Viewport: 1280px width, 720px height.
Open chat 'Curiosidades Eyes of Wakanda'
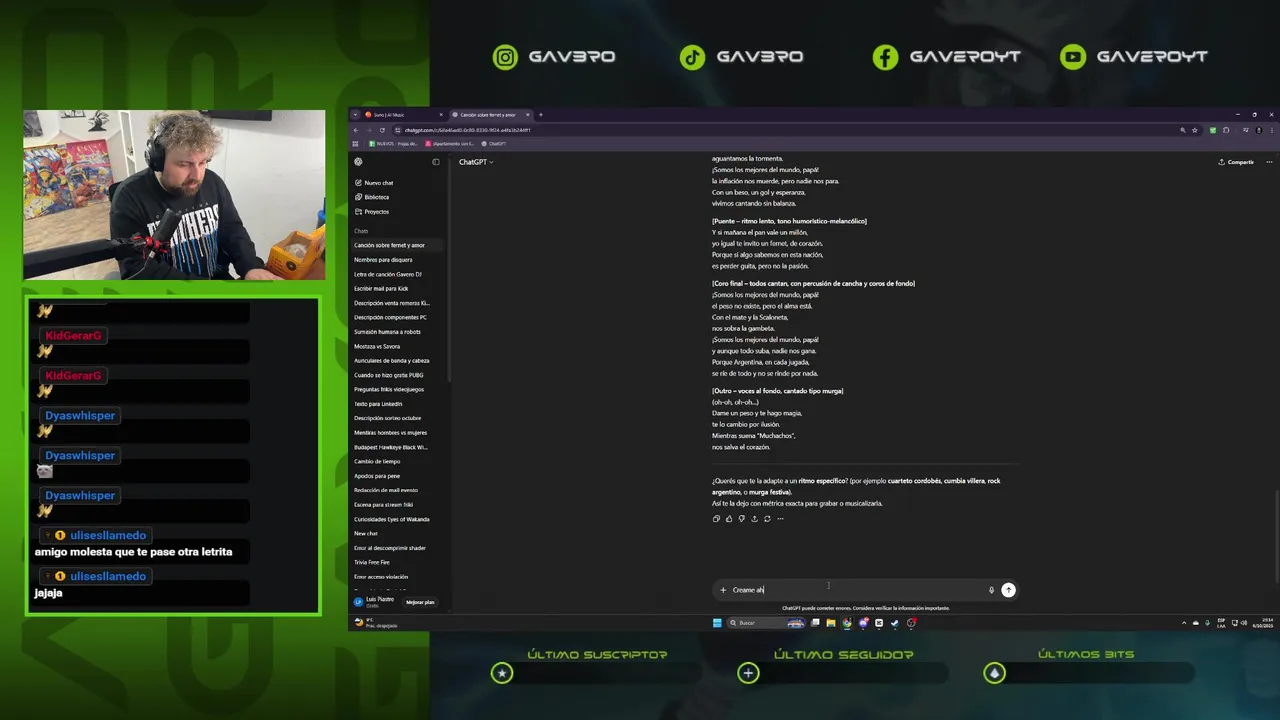[x=391, y=519]
